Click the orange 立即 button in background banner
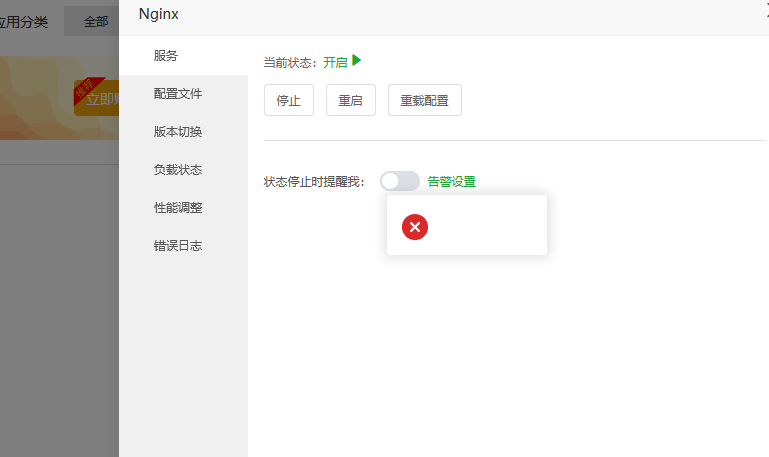Screen dimensions: 769x457 click(x=97, y=98)
